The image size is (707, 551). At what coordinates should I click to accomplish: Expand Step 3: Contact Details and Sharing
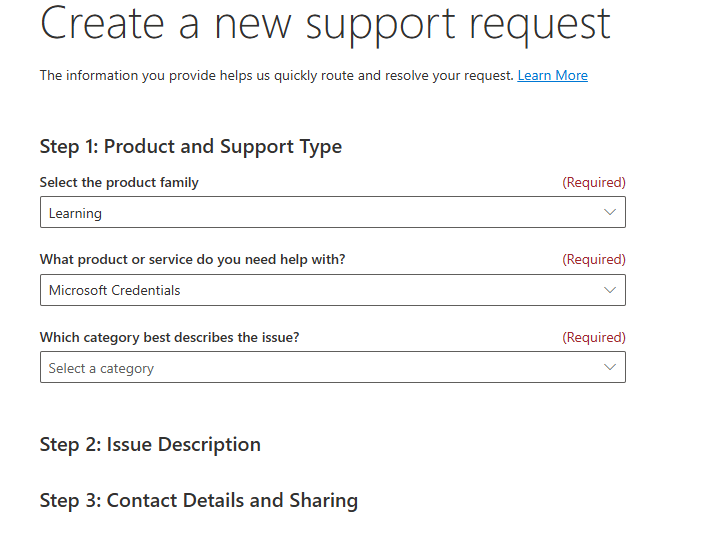[198, 500]
